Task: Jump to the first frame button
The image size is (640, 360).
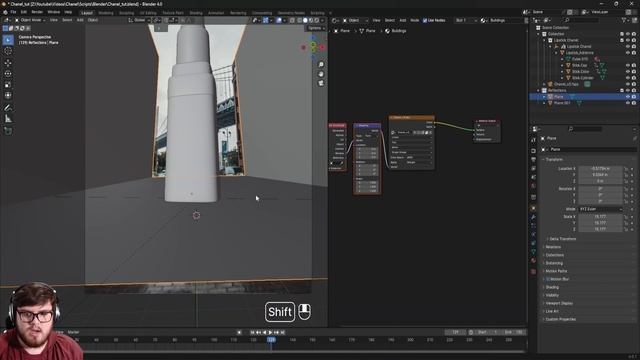Action: pyautogui.click(x=252, y=333)
